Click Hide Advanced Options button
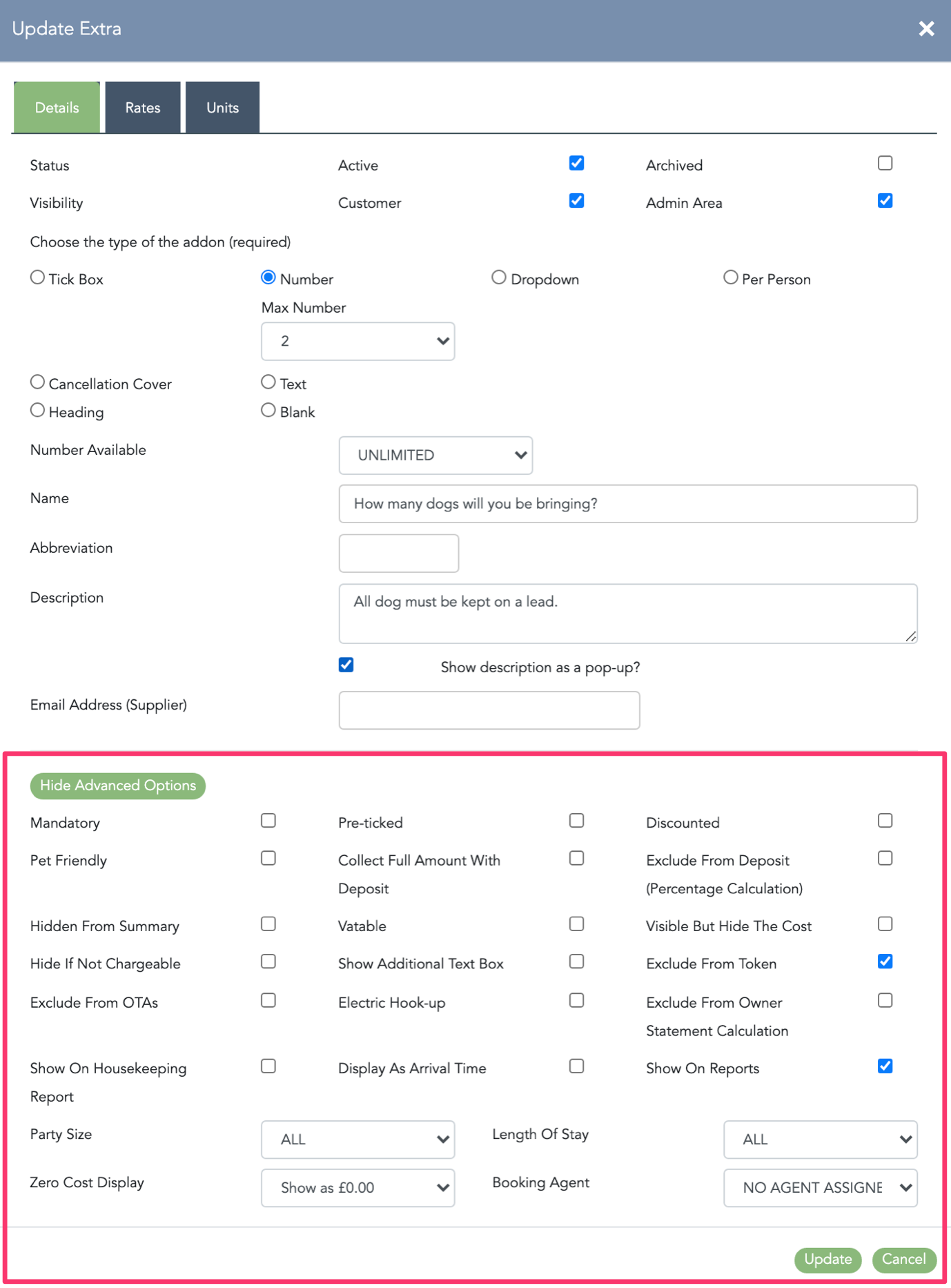 tap(118, 786)
